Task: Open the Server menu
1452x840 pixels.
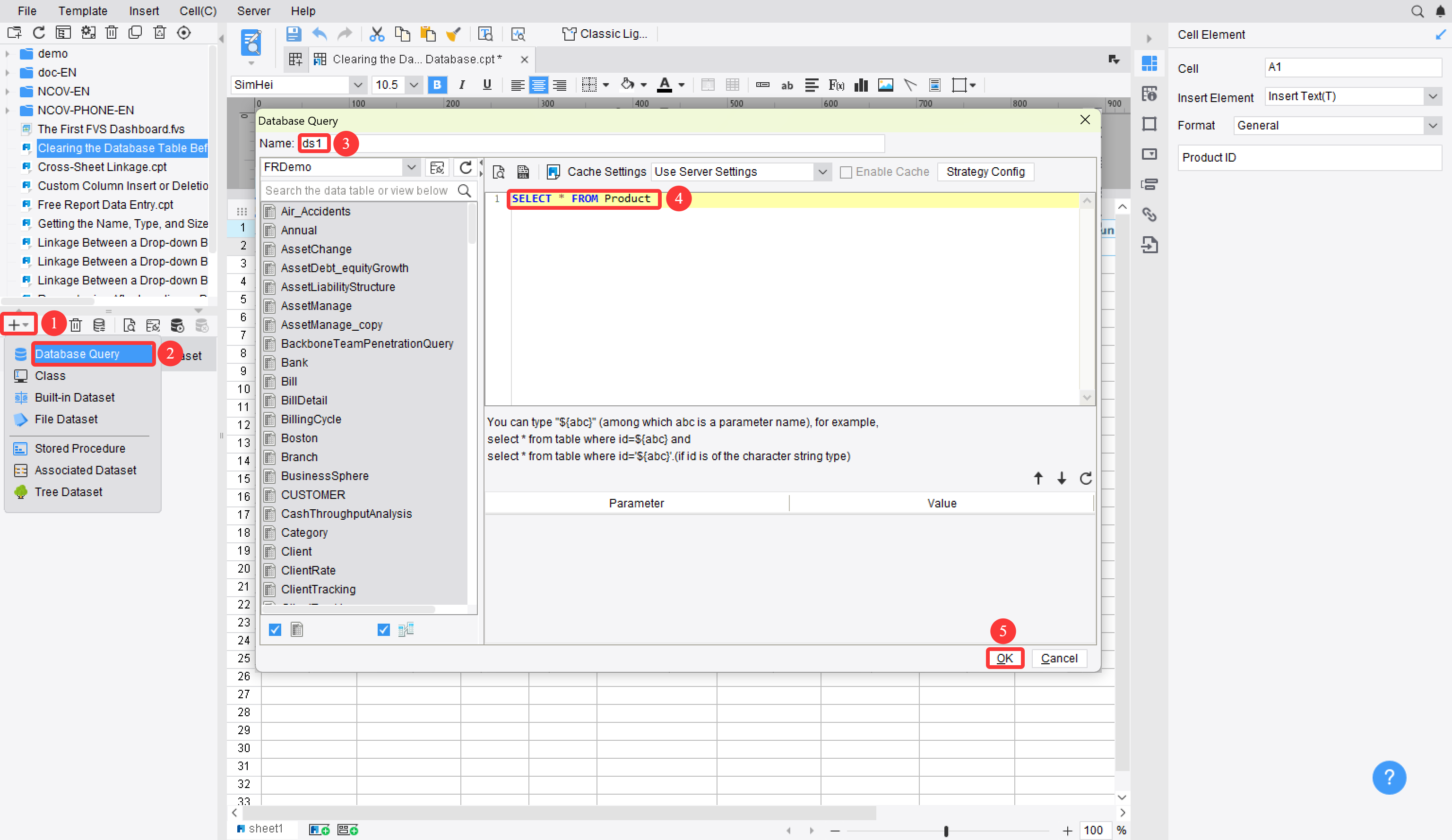Action: [x=253, y=11]
